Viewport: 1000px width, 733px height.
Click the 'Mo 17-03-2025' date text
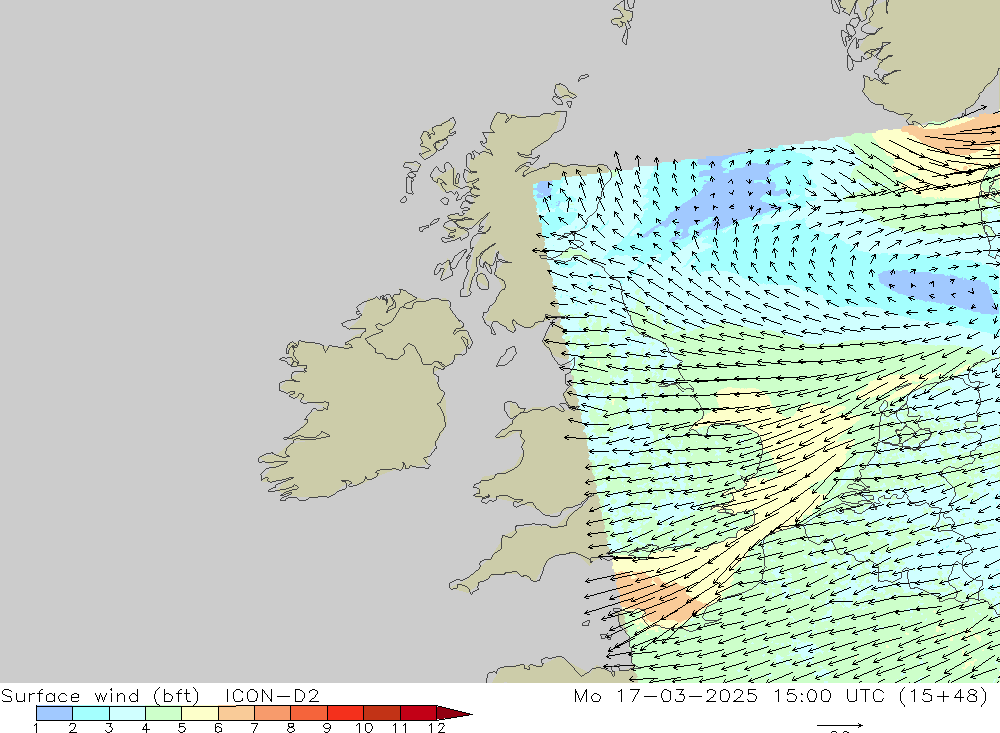click(x=666, y=695)
